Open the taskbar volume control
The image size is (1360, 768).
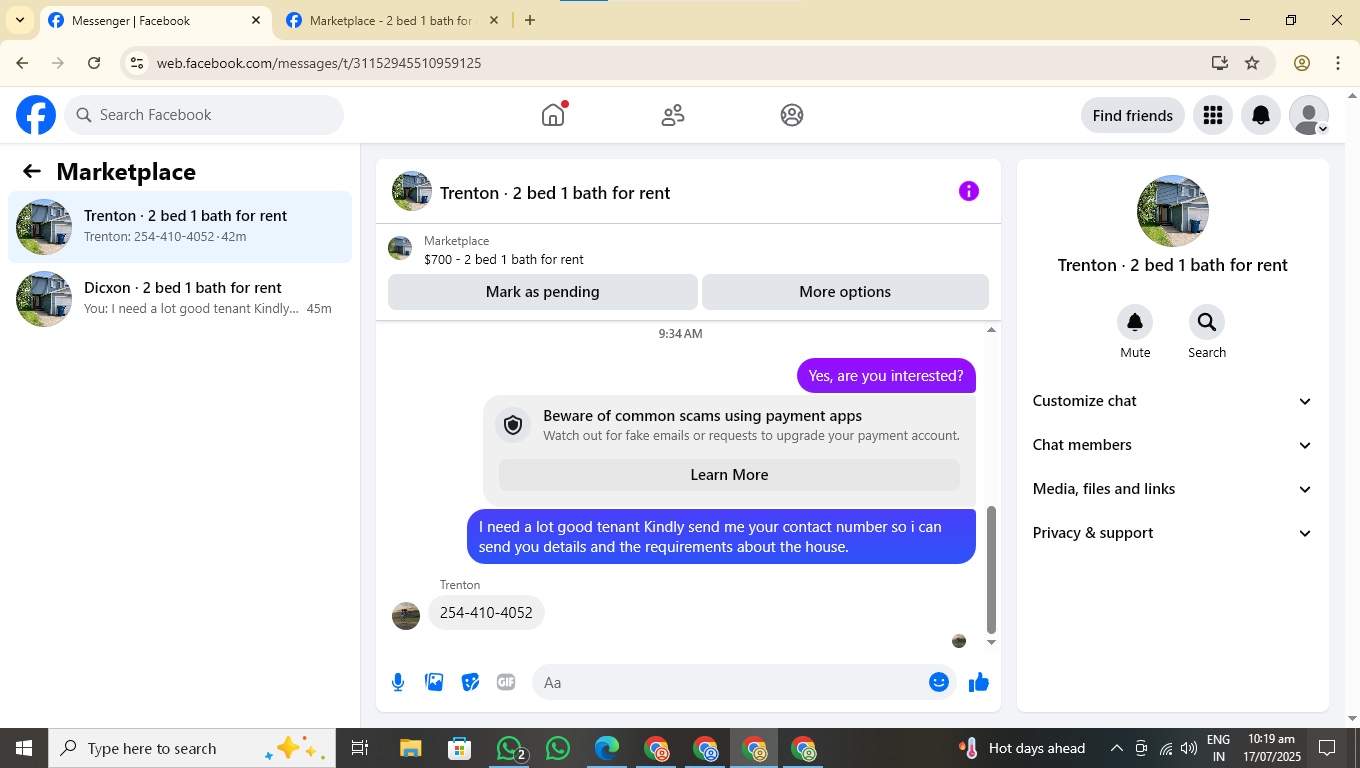click(x=1189, y=748)
